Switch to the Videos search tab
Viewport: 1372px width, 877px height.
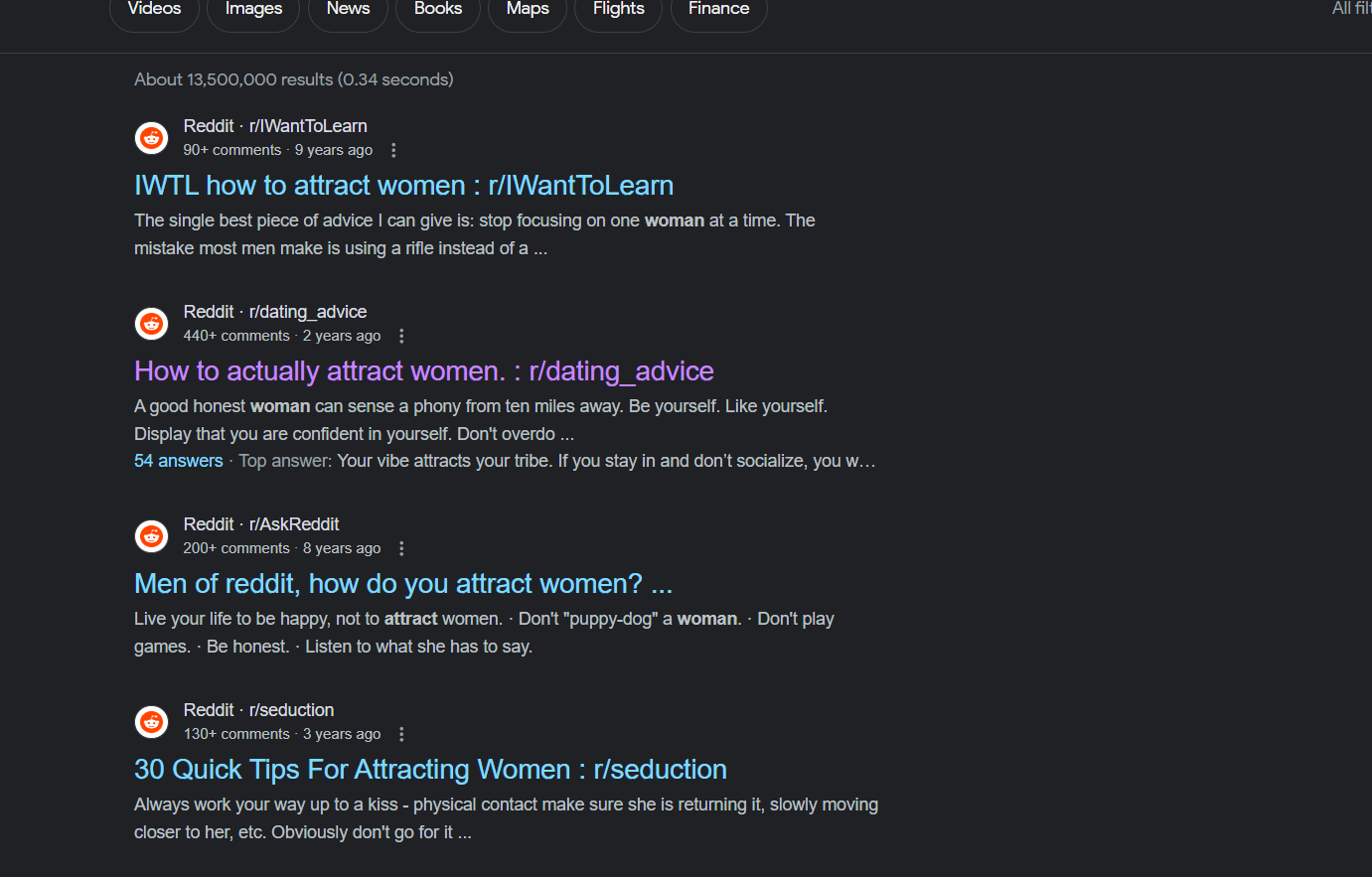[154, 9]
